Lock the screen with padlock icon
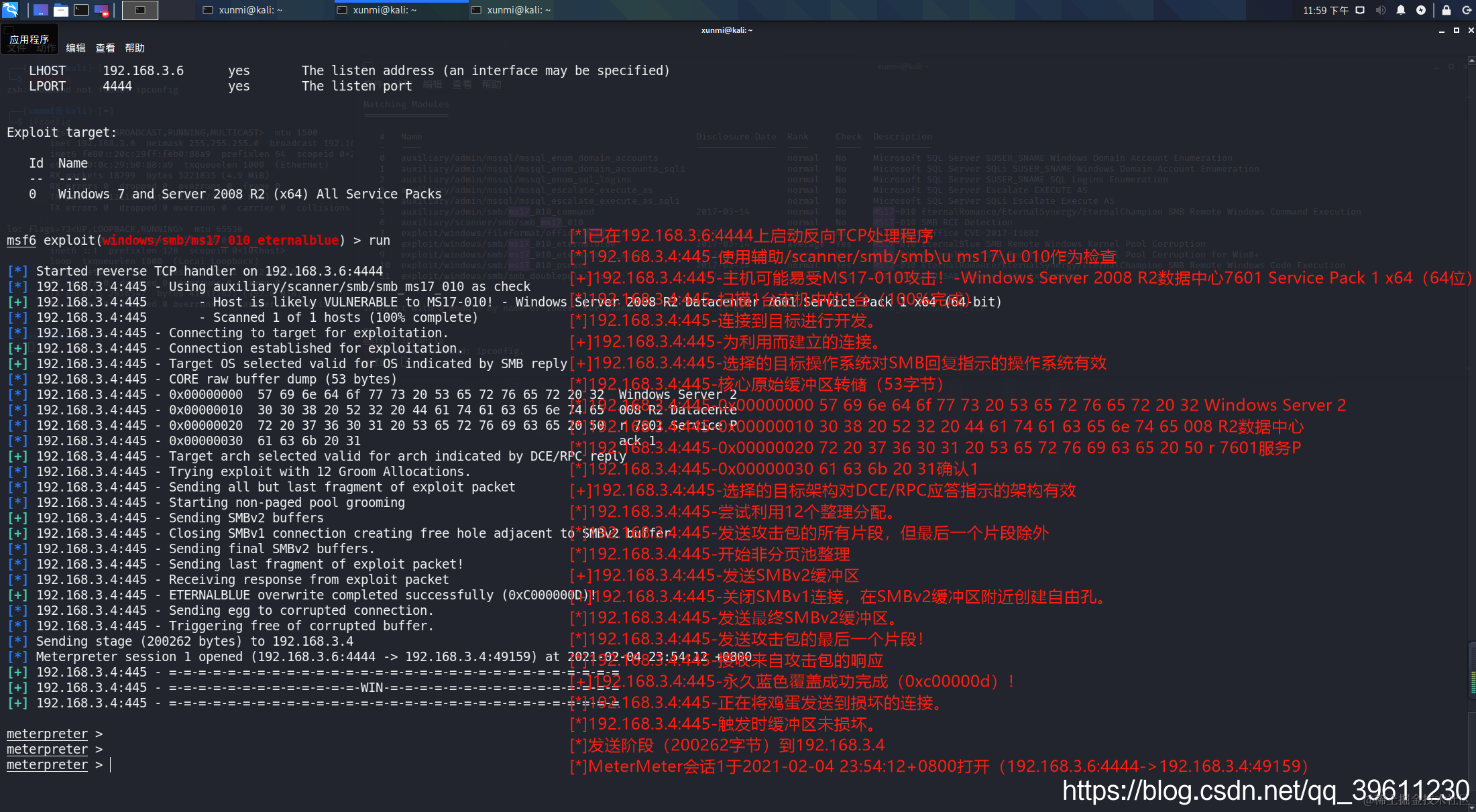Screen dimensions: 1476x812 (x=1446, y=10)
